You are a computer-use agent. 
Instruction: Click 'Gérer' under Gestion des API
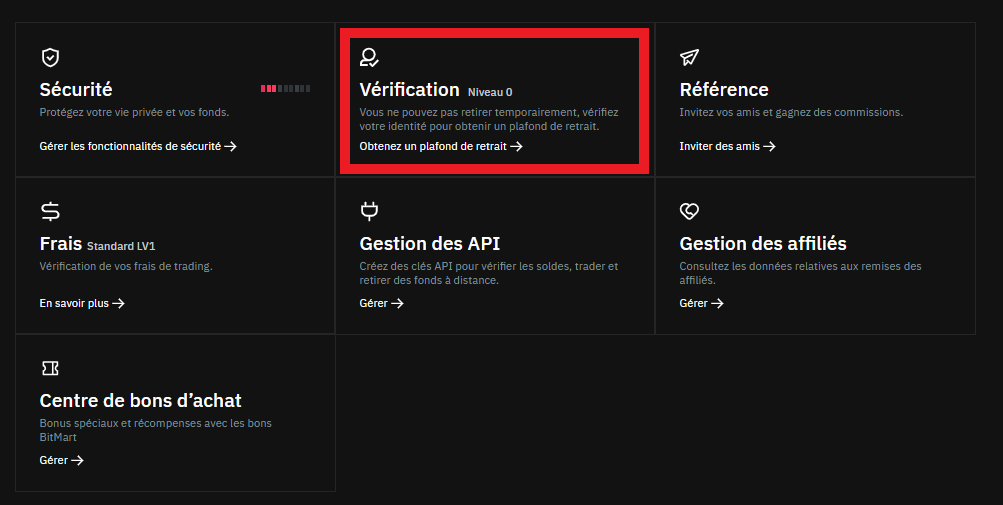[x=381, y=303]
